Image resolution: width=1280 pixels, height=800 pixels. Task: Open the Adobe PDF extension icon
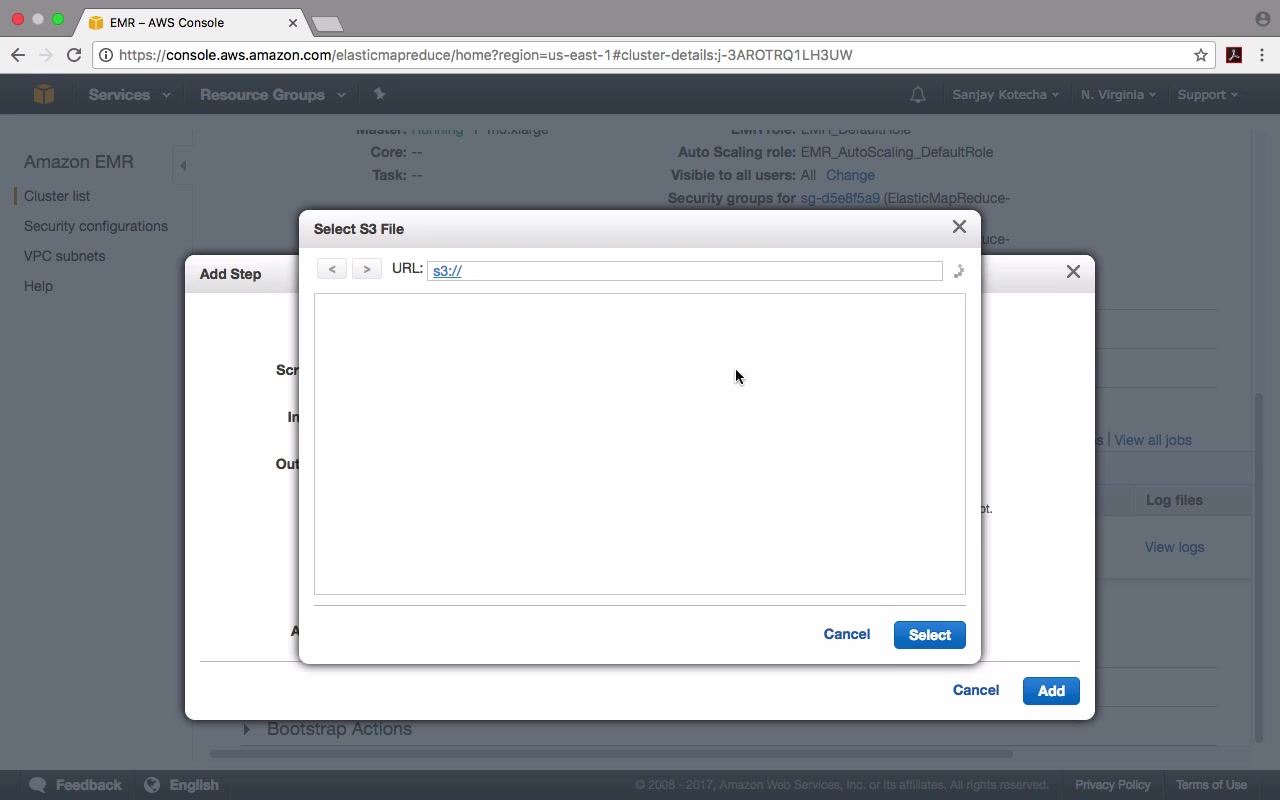(1234, 55)
